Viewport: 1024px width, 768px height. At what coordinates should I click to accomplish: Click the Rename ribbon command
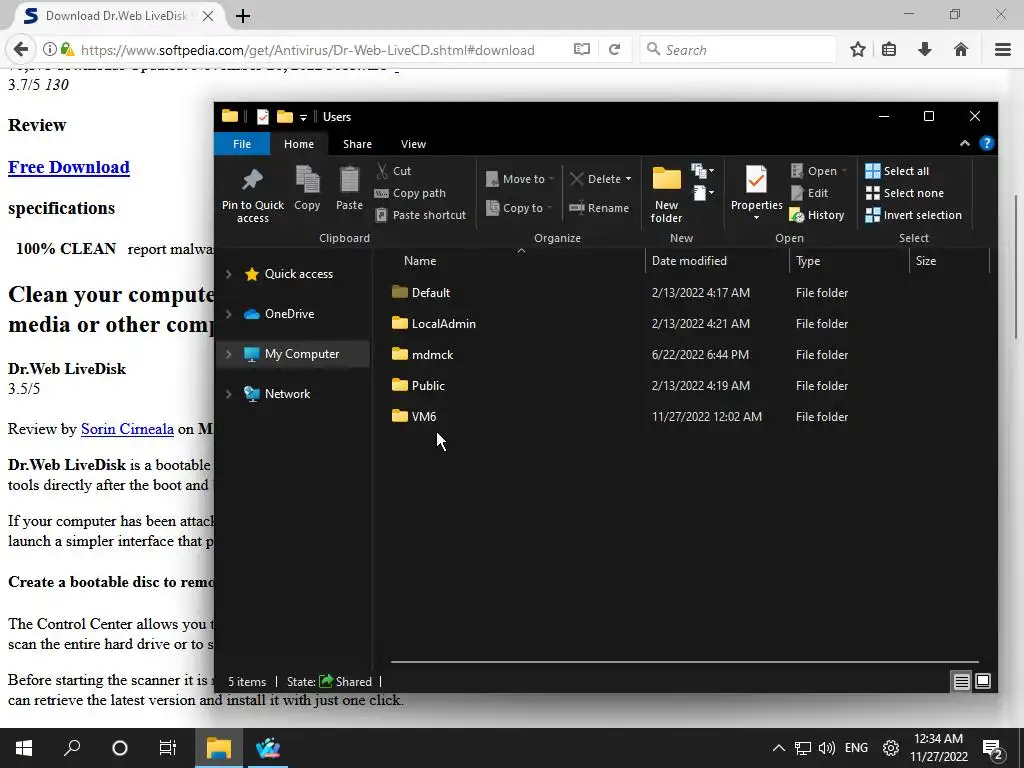point(599,208)
